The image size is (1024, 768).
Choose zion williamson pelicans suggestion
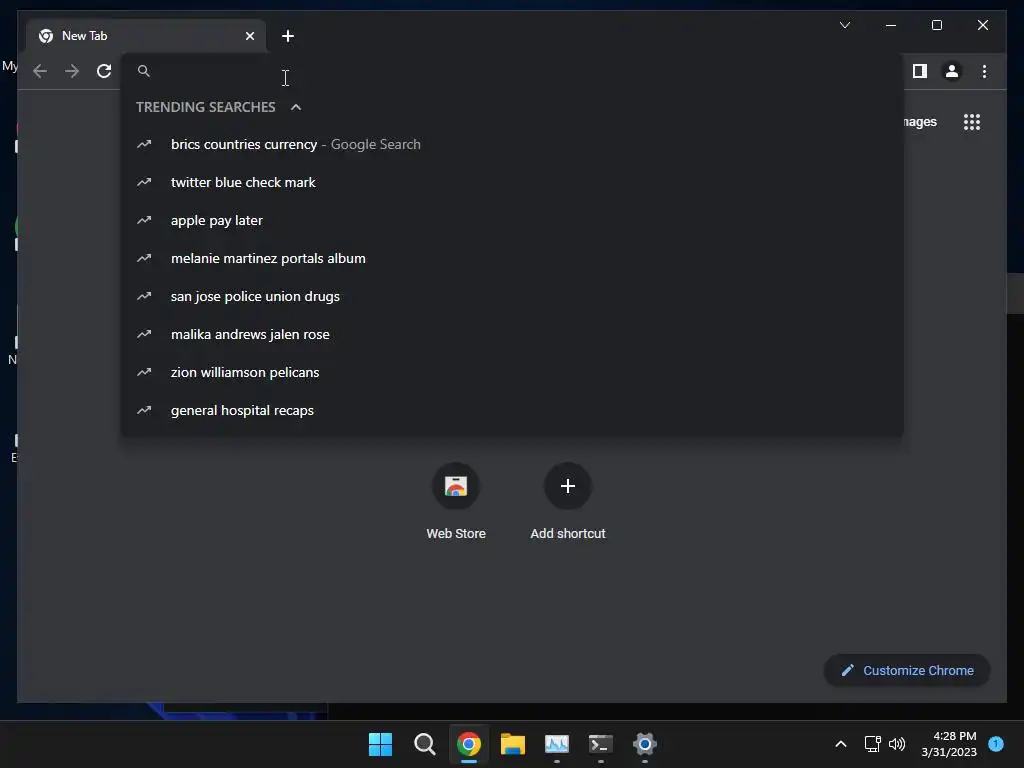coord(513,372)
